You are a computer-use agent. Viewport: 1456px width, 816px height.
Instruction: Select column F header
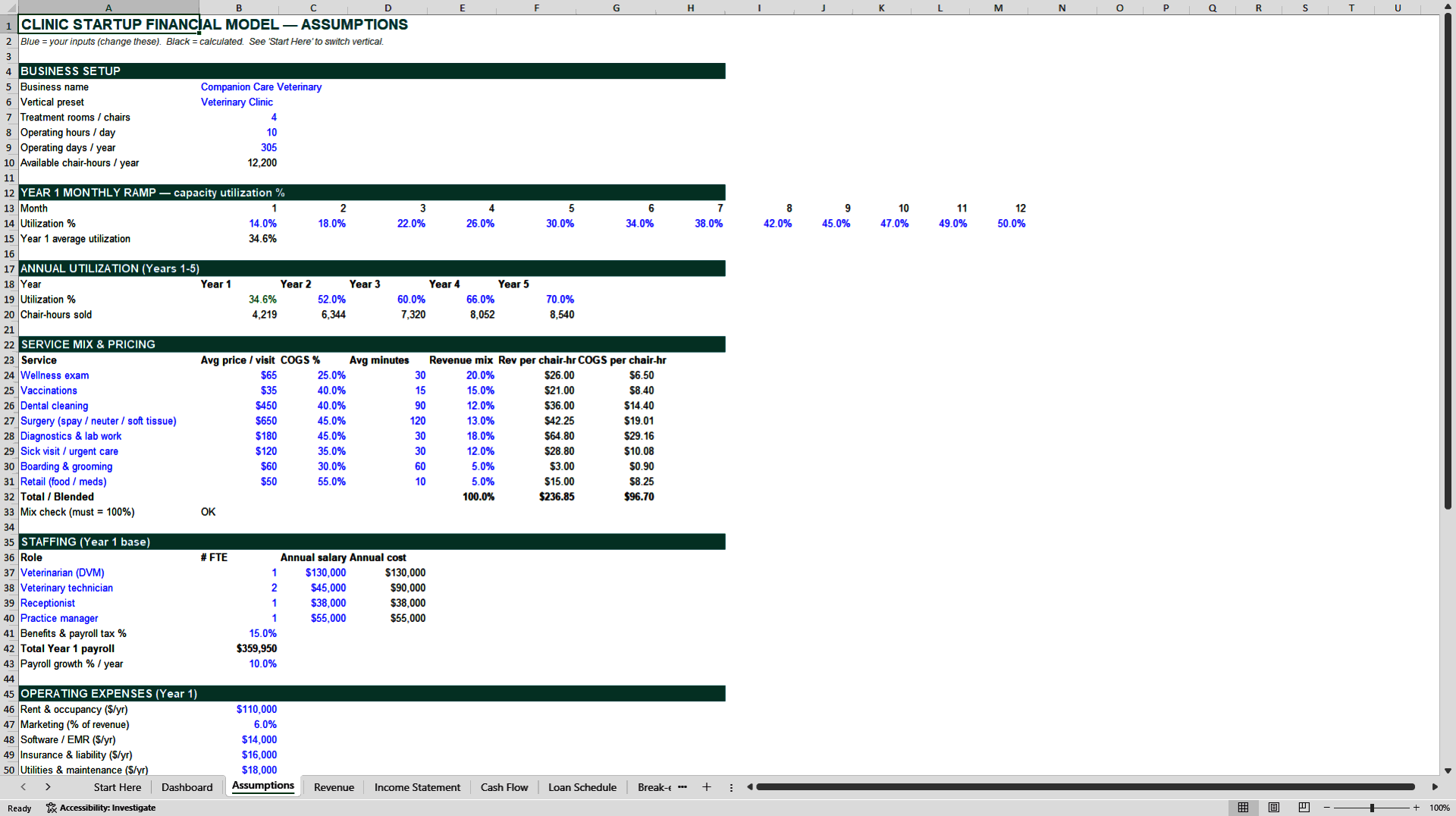[536, 8]
